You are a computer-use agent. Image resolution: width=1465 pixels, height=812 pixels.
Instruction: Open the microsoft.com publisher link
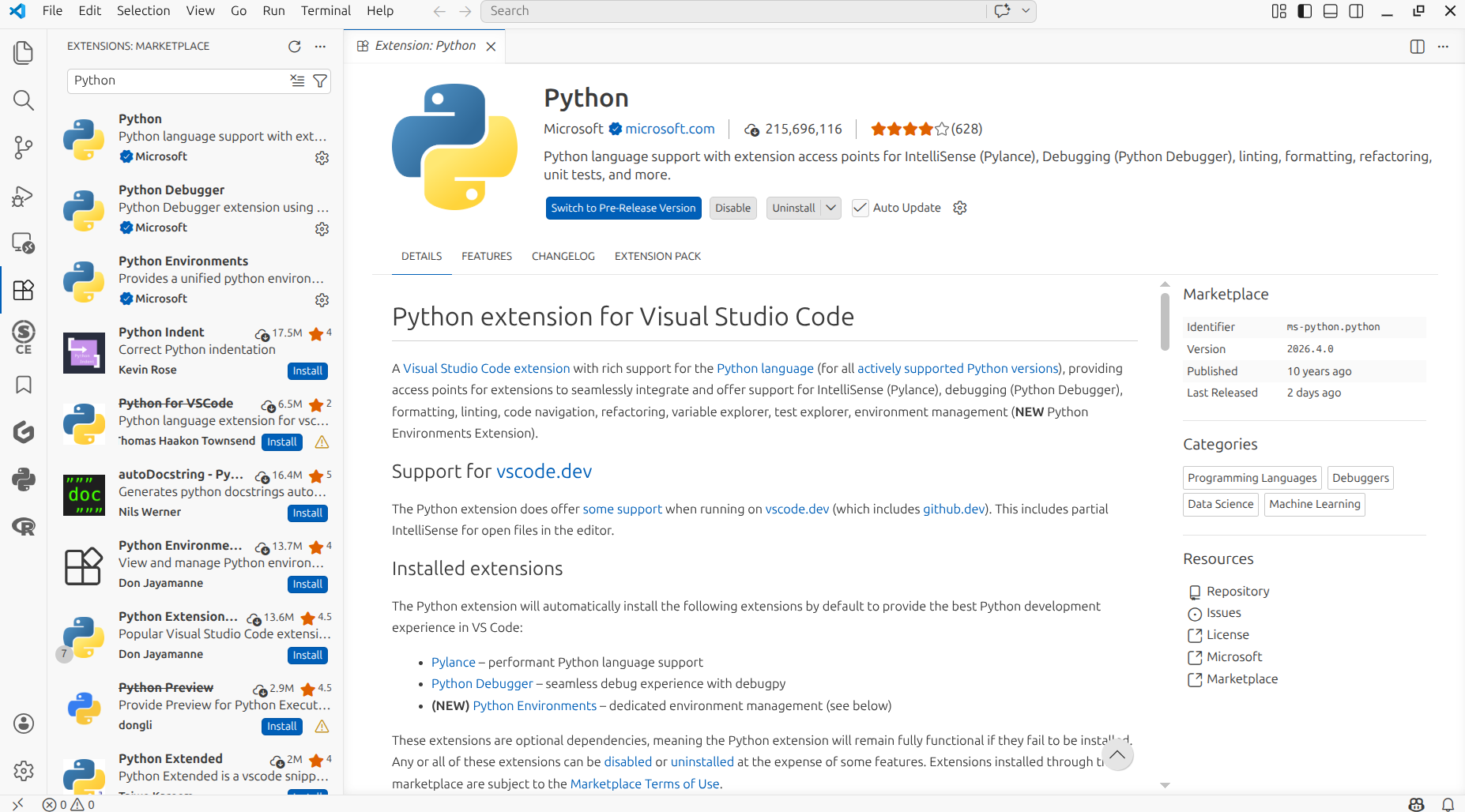click(670, 129)
